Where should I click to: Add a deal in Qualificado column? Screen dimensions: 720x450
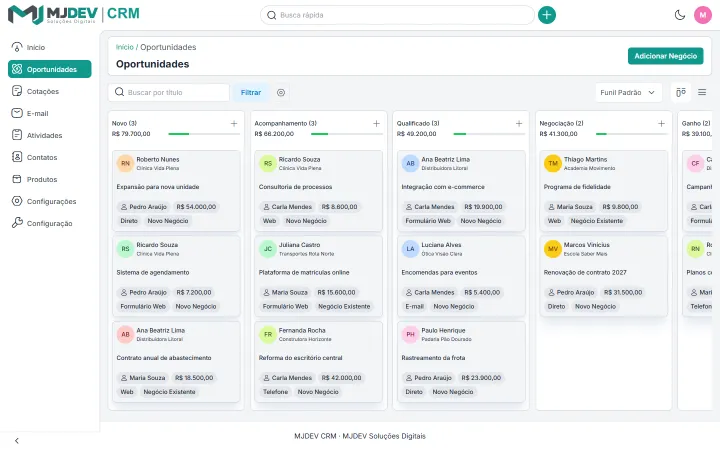click(x=519, y=124)
